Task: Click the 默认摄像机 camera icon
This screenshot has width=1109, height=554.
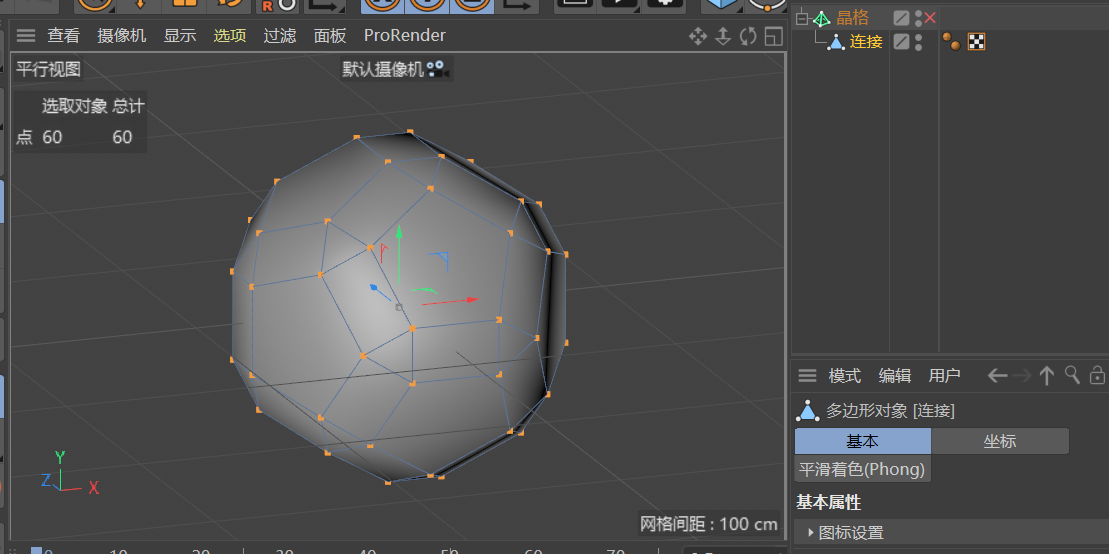Action: [x=436, y=69]
